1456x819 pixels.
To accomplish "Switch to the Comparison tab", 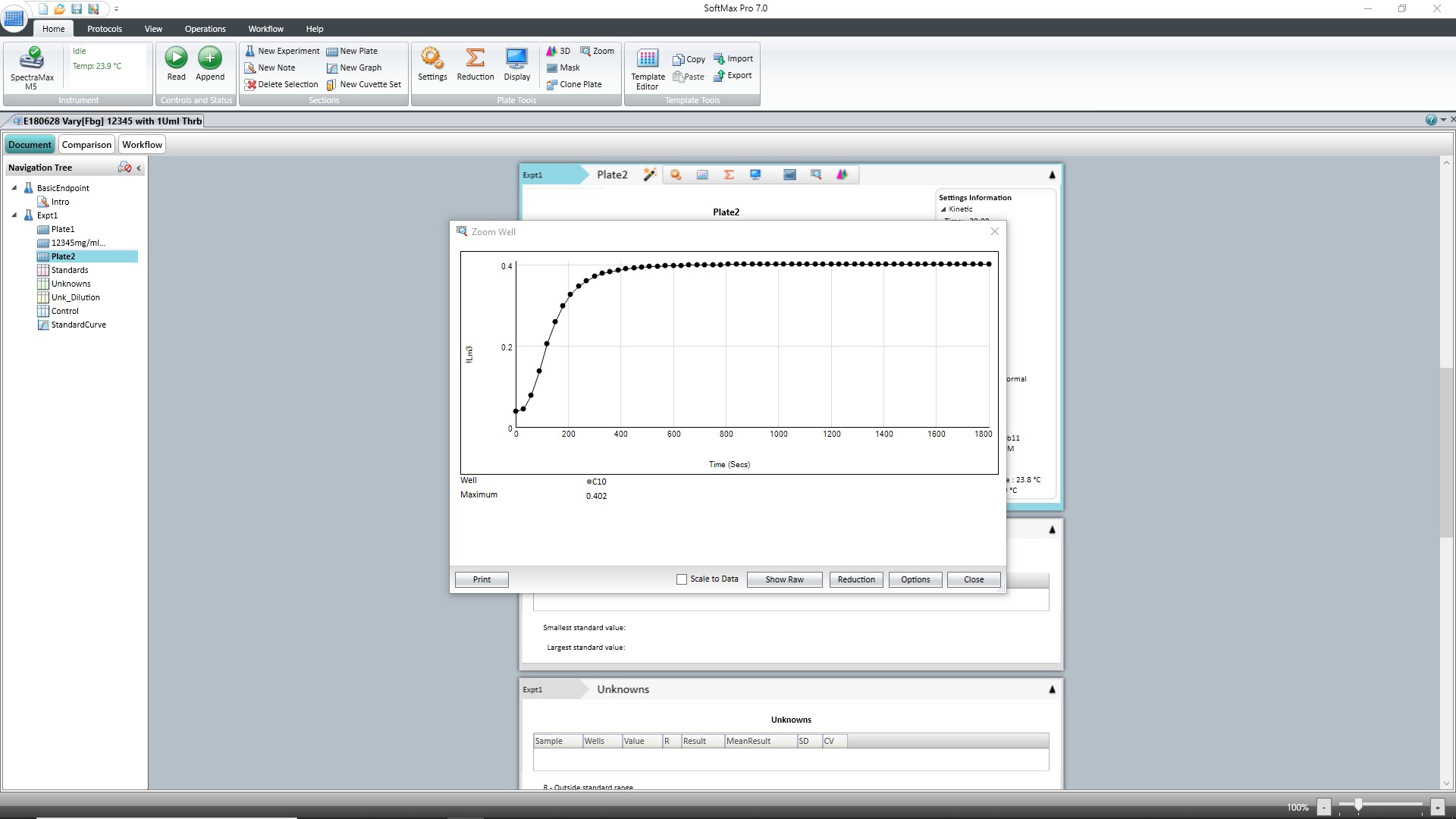I will click(86, 145).
